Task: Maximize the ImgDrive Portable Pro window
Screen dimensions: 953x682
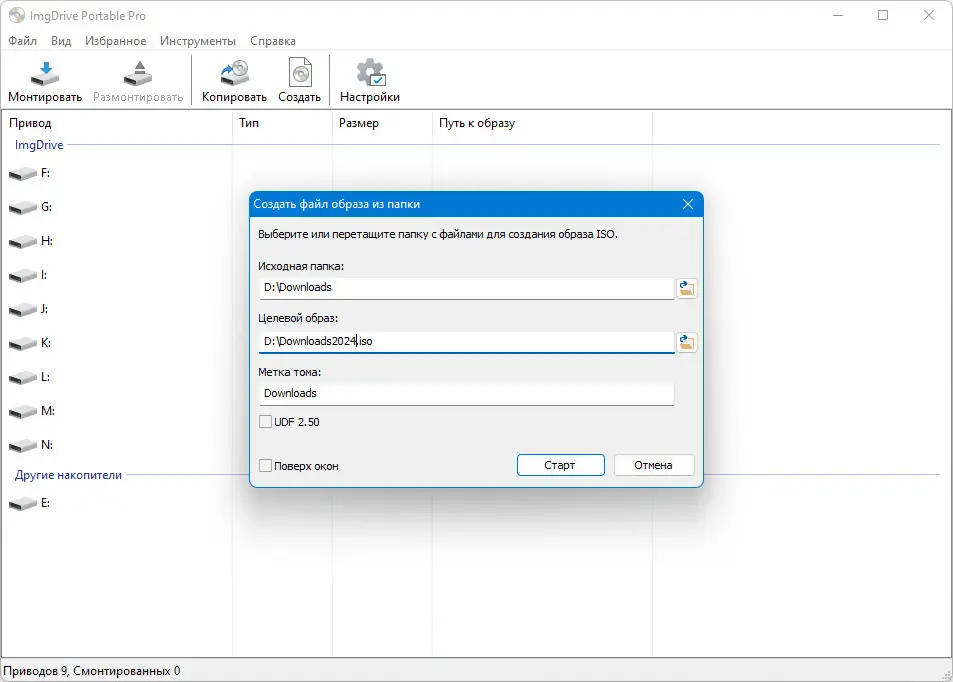Action: pos(883,15)
